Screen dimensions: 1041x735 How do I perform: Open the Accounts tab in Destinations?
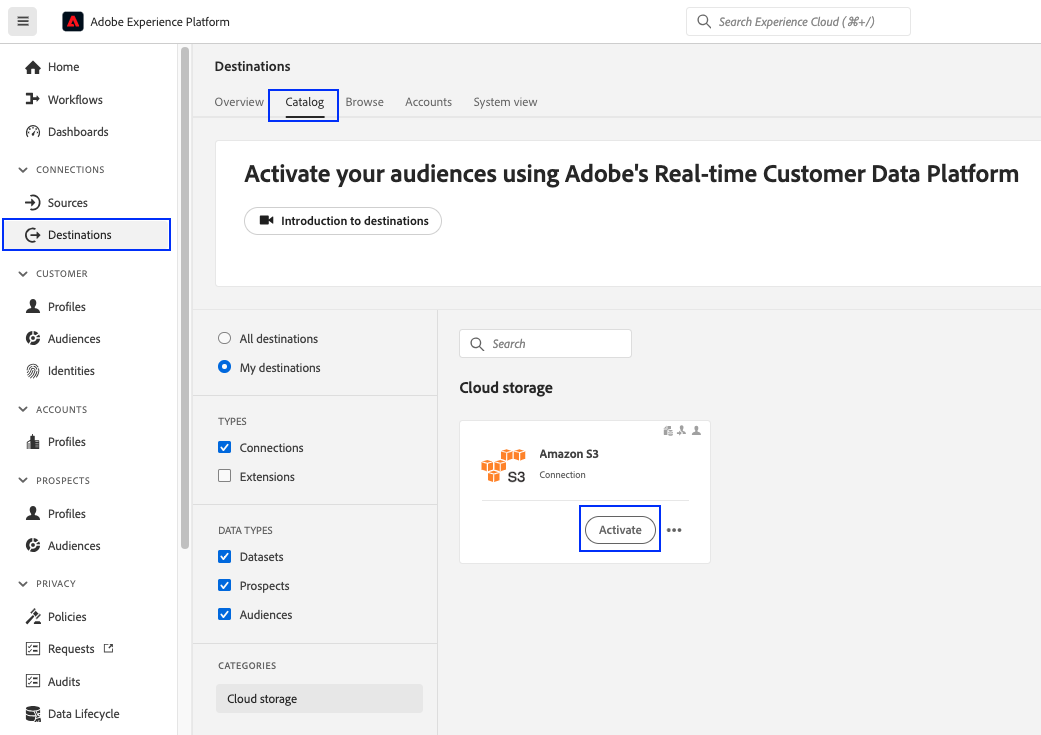click(x=428, y=102)
